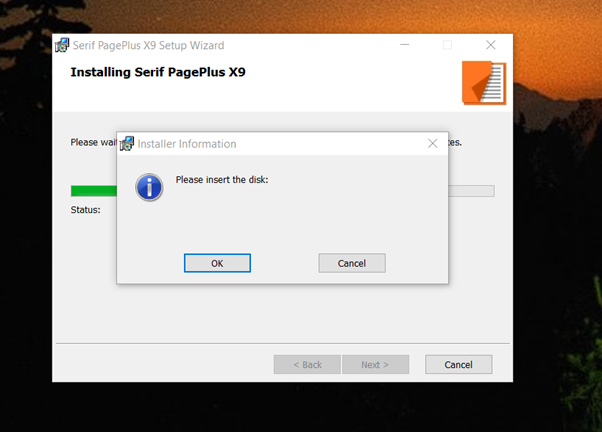Screen dimensions: 602x432
Task: Click the blue information icon
Action: pyautogui.click(x=149, y=187)
